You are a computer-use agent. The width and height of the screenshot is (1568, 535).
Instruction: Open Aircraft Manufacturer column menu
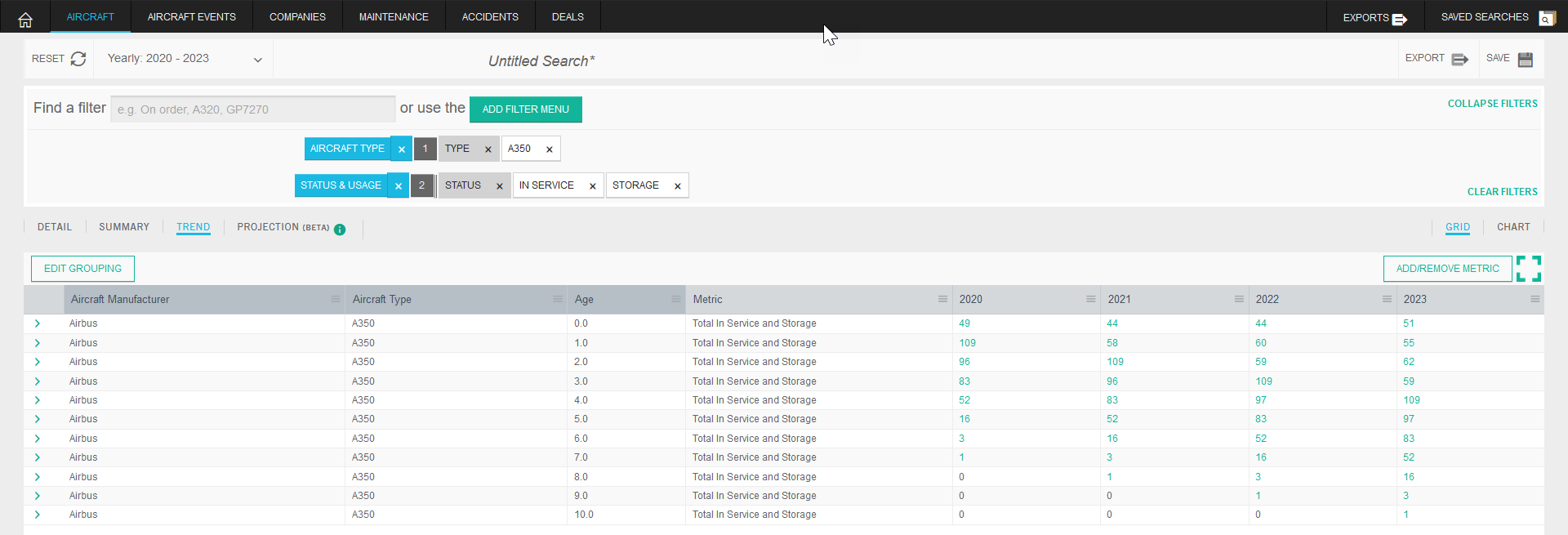pos(335,299)
